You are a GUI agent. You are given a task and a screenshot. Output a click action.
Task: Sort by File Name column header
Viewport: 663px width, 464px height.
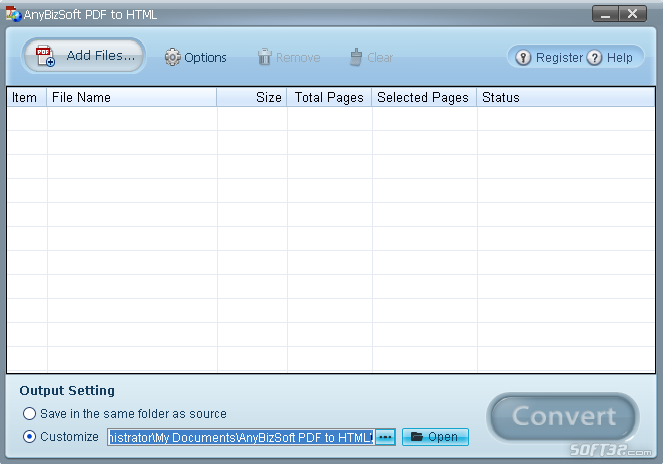(132, 98)
